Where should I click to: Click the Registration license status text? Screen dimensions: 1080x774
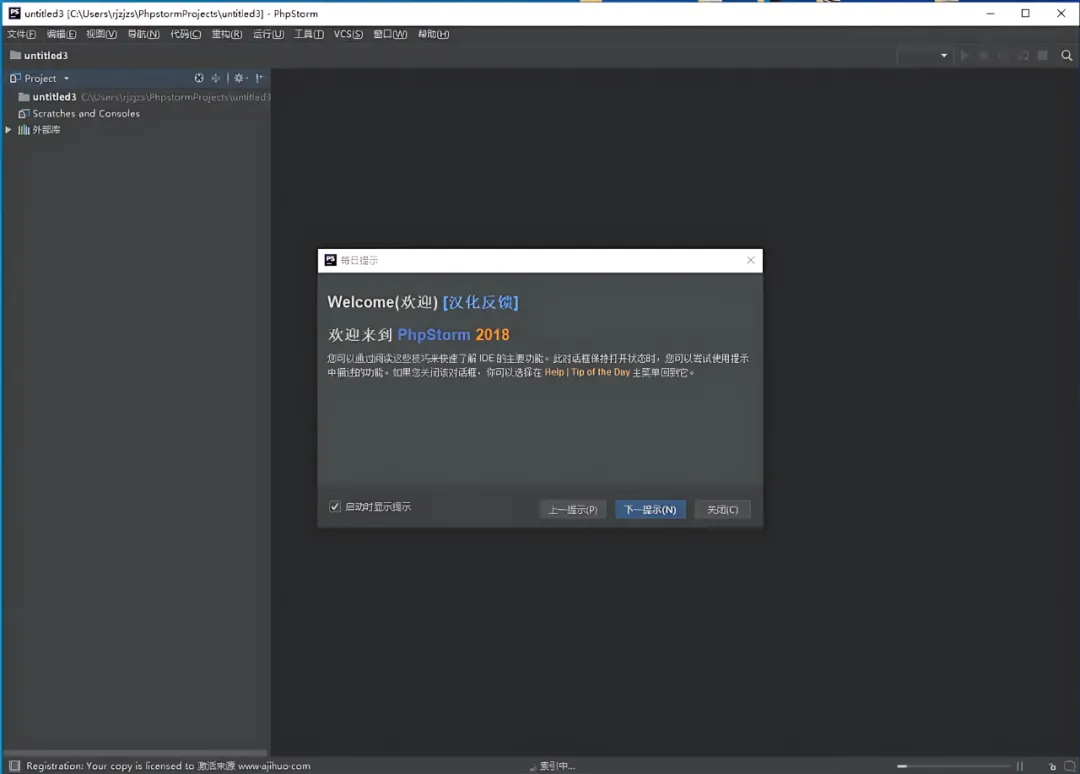[168, 766]
